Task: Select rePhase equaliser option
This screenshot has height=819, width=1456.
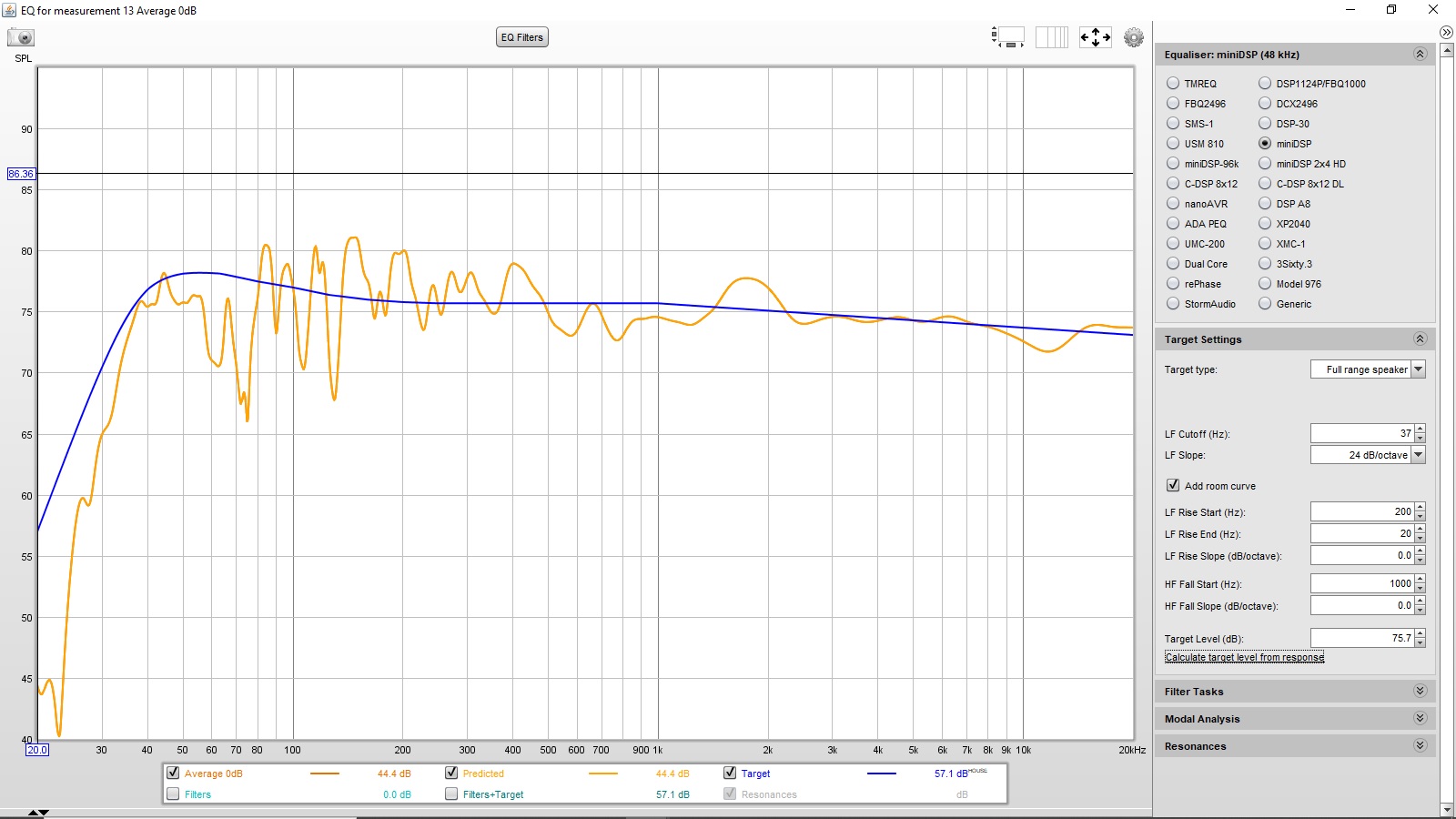Action: click(x=1173, y=283)
